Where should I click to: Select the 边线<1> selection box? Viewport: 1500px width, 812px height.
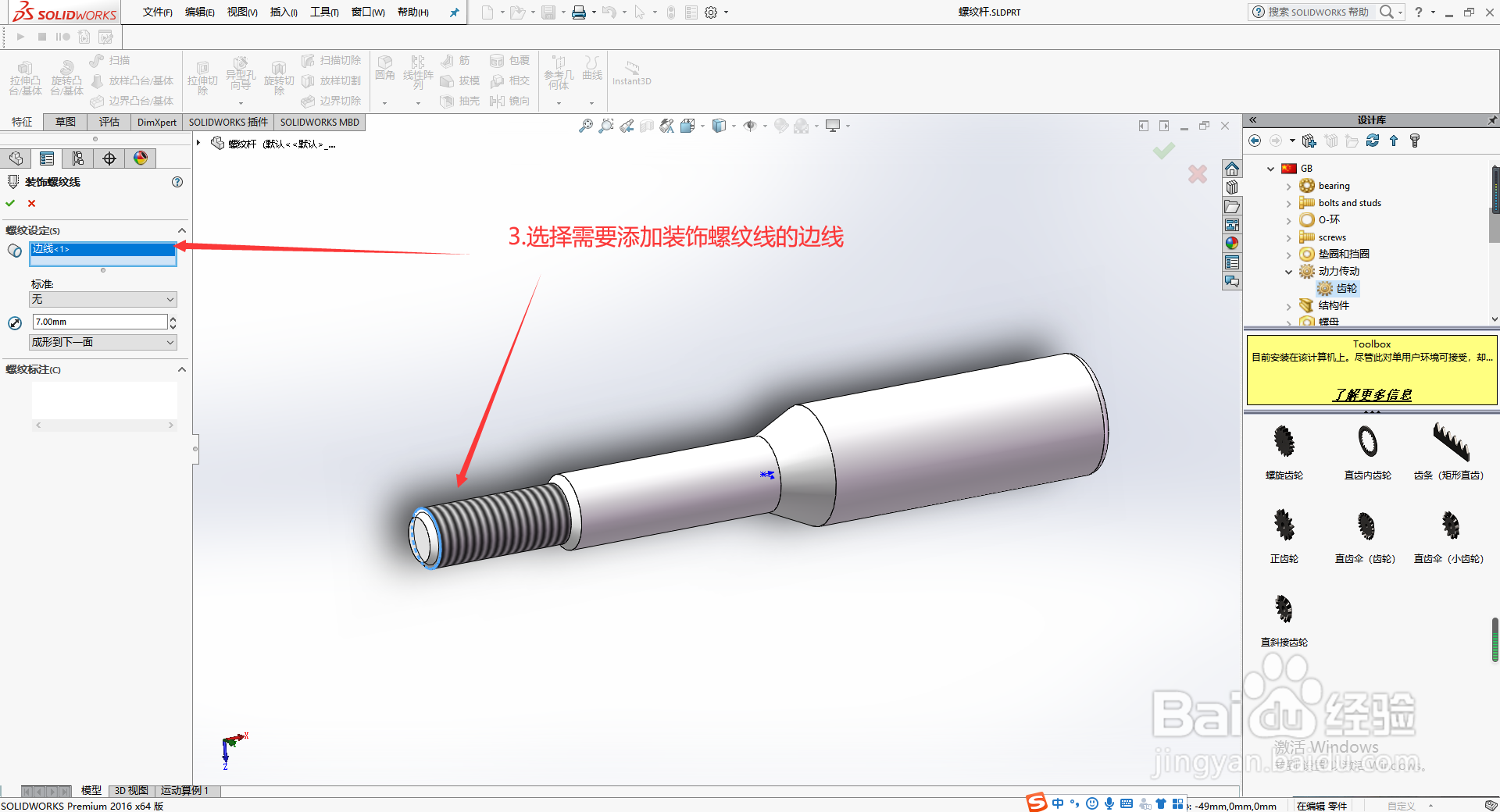[103, 254]
